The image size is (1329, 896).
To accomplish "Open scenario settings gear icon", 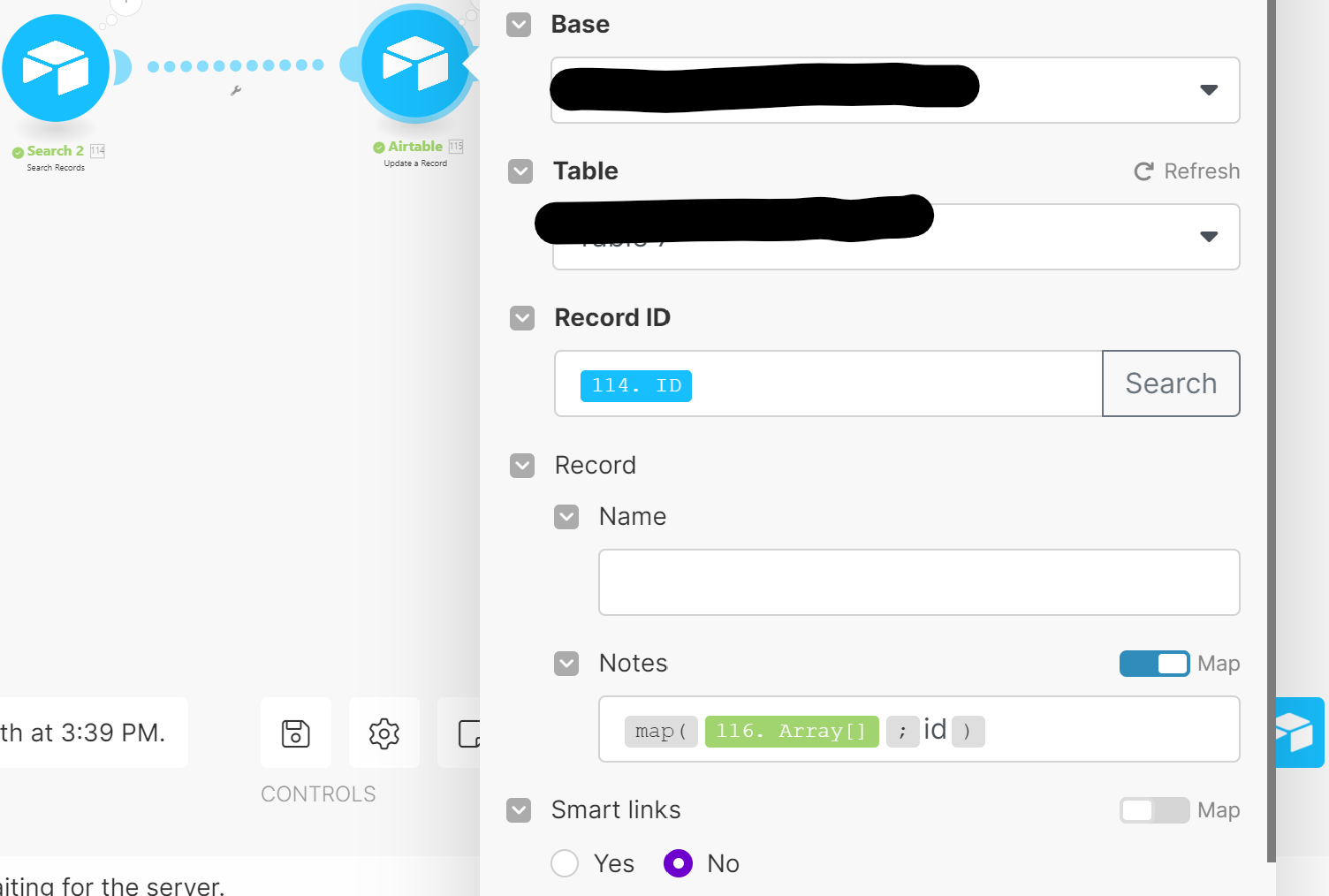I will [x=384, y=733].
